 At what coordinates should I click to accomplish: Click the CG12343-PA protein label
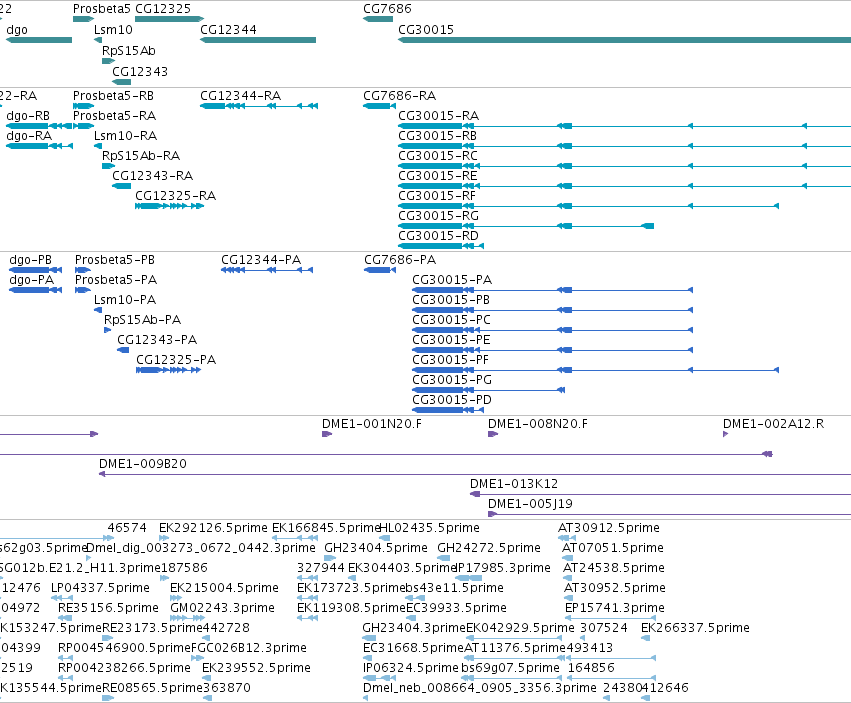pos(157,340)
